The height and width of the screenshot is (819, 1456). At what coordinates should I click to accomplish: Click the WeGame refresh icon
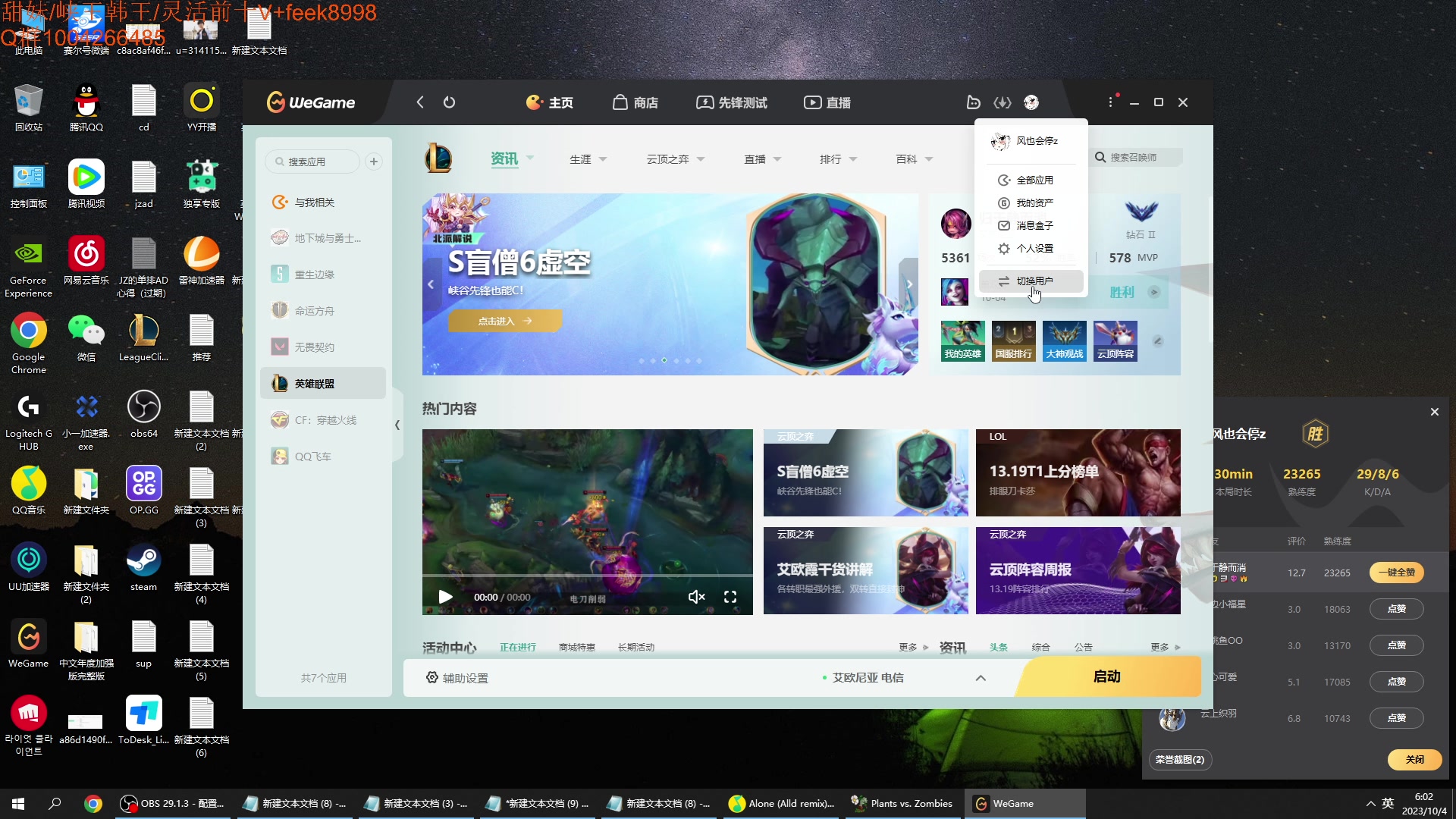[450, 102]
